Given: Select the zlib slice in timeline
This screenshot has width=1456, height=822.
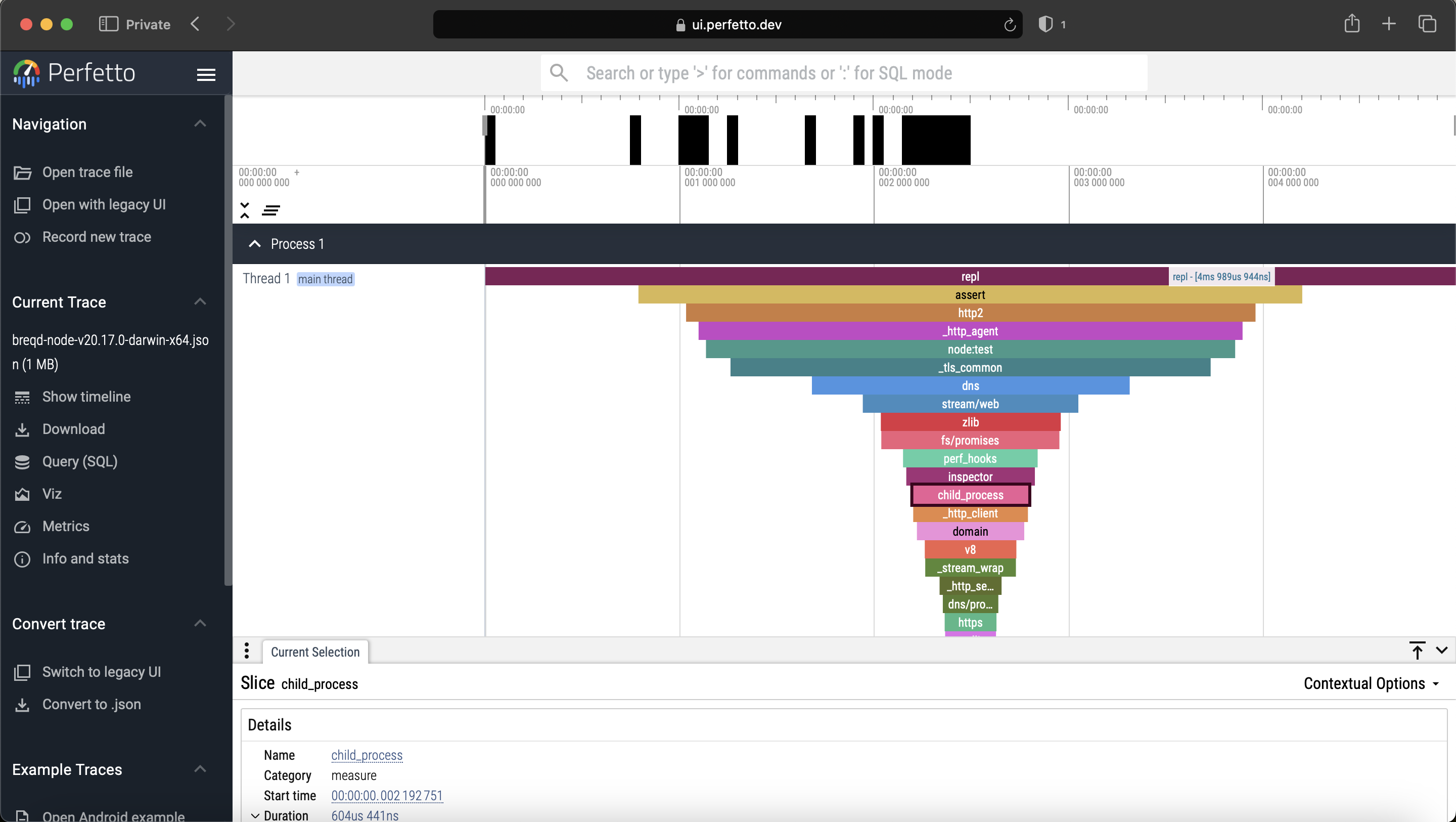Looking at the screenshot, I should [x=970, y=422].
